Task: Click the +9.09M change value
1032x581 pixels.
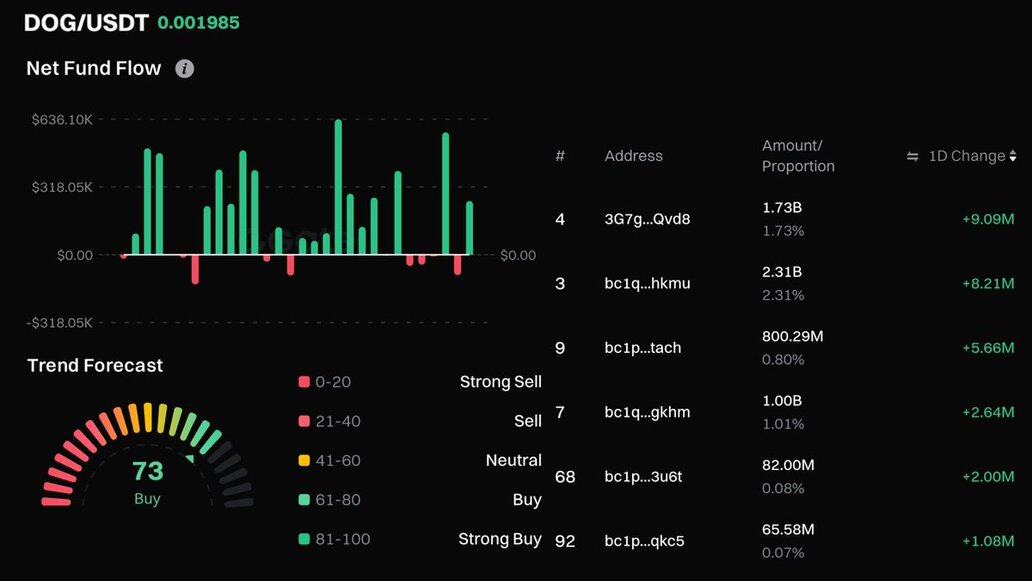Action: point(987,219)
